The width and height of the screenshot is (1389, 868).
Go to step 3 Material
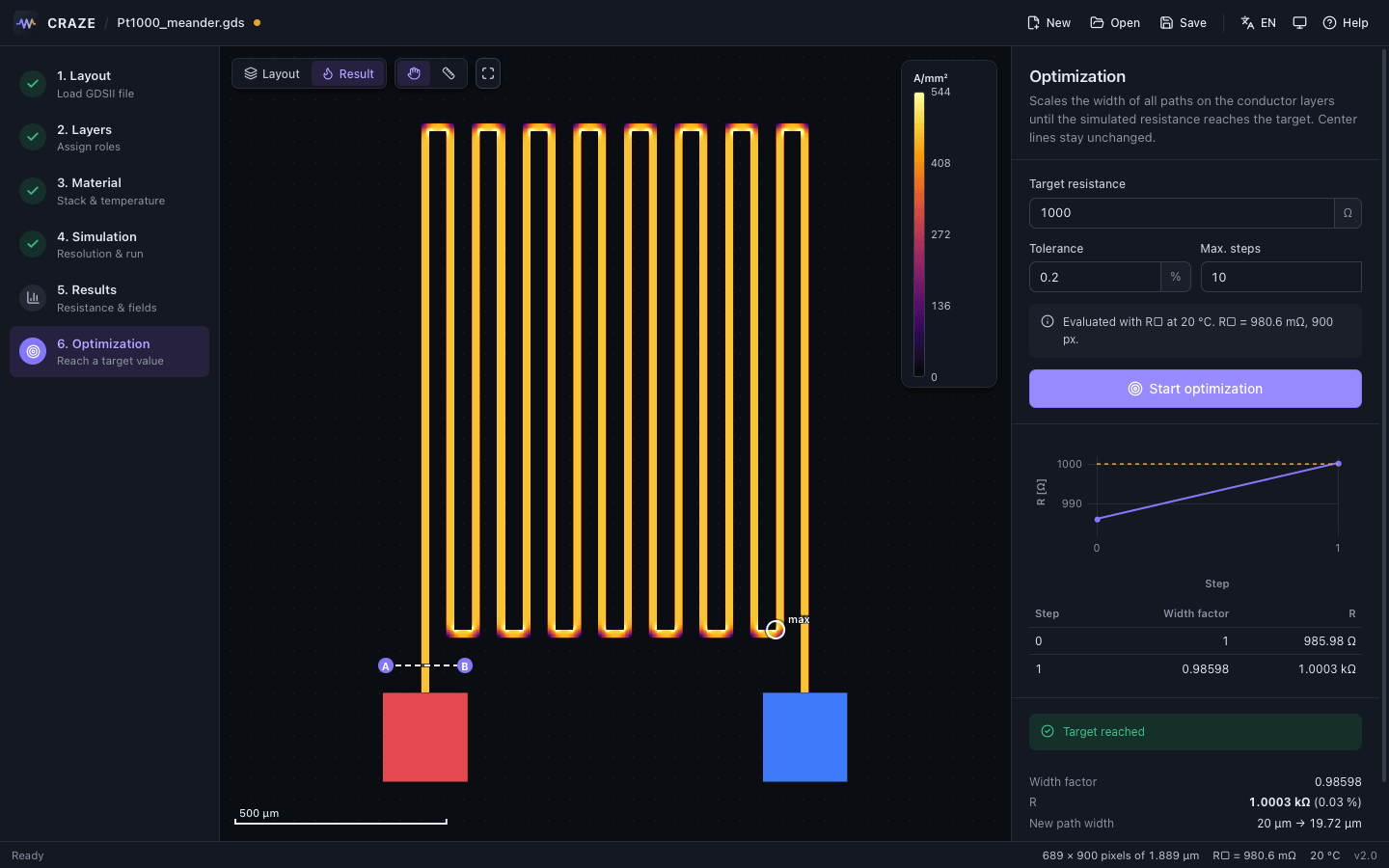tap(109, 191)
